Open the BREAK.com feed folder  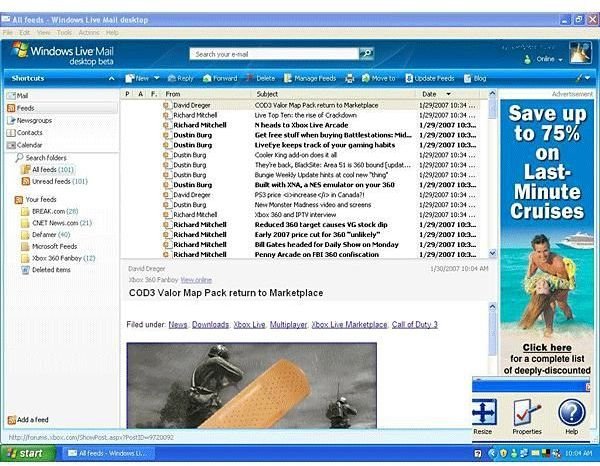coord(50,211)
